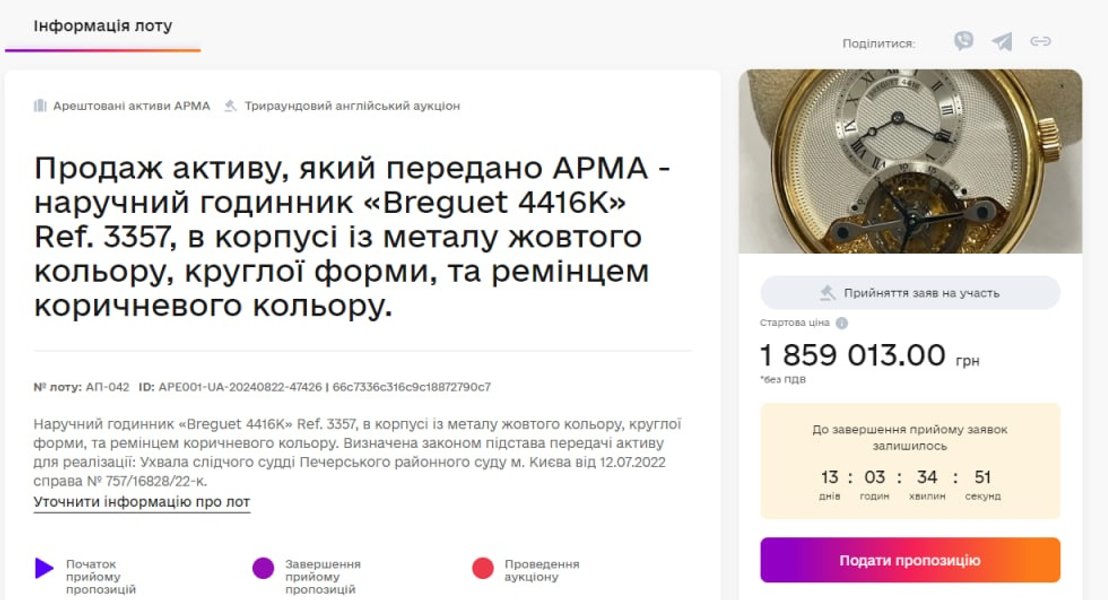Share the lot via Viber icon

[963, 41]
